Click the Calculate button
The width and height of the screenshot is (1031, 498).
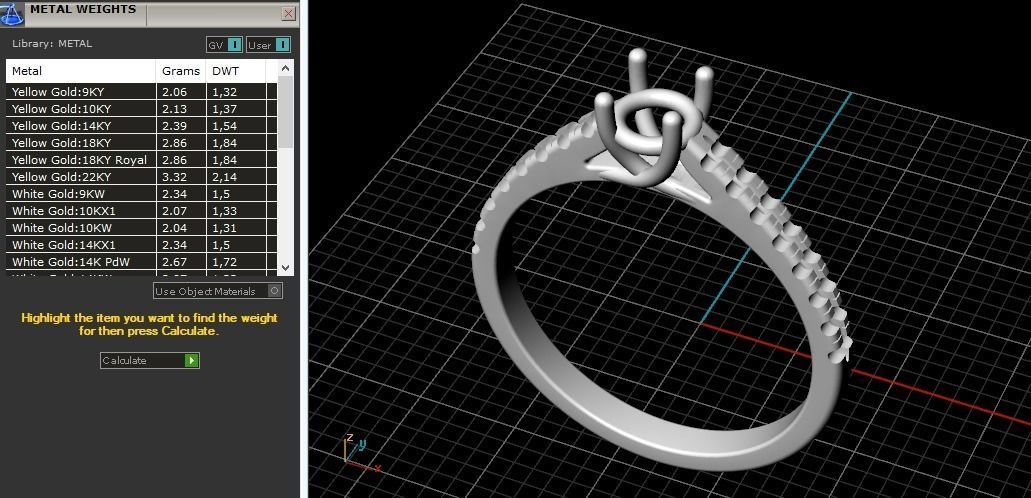click(149, 361)
